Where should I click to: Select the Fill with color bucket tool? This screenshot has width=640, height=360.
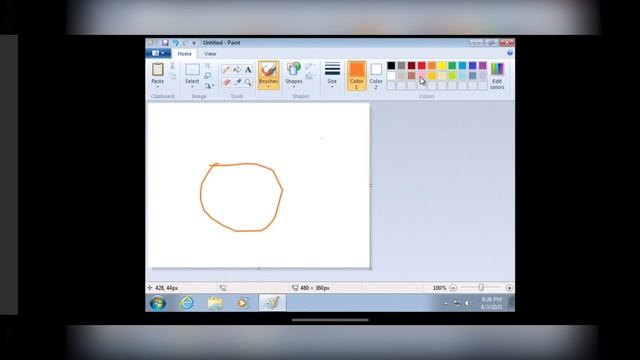pos(237,70)
